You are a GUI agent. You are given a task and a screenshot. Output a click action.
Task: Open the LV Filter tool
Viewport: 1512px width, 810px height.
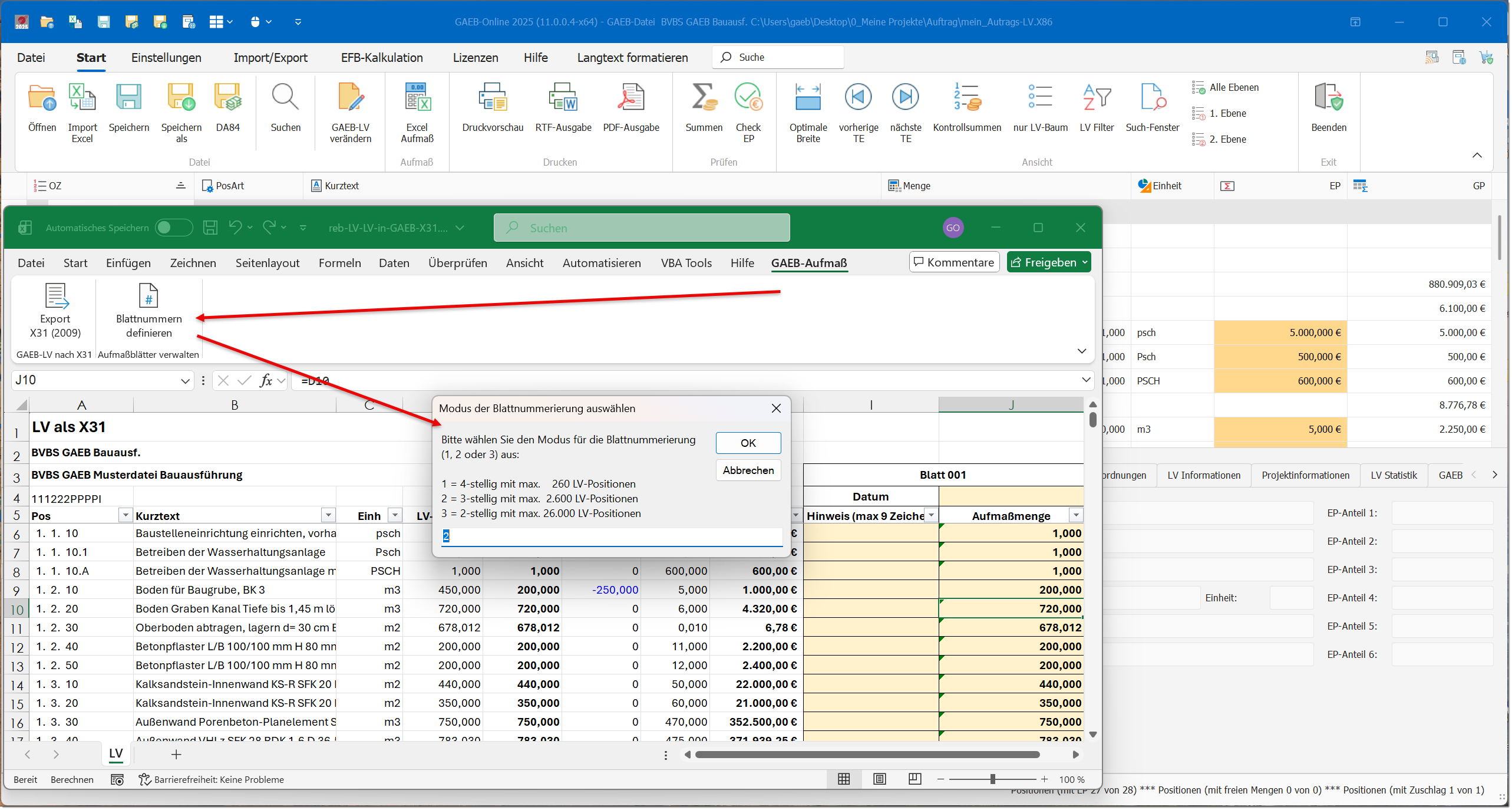(x=1096, y=98)
